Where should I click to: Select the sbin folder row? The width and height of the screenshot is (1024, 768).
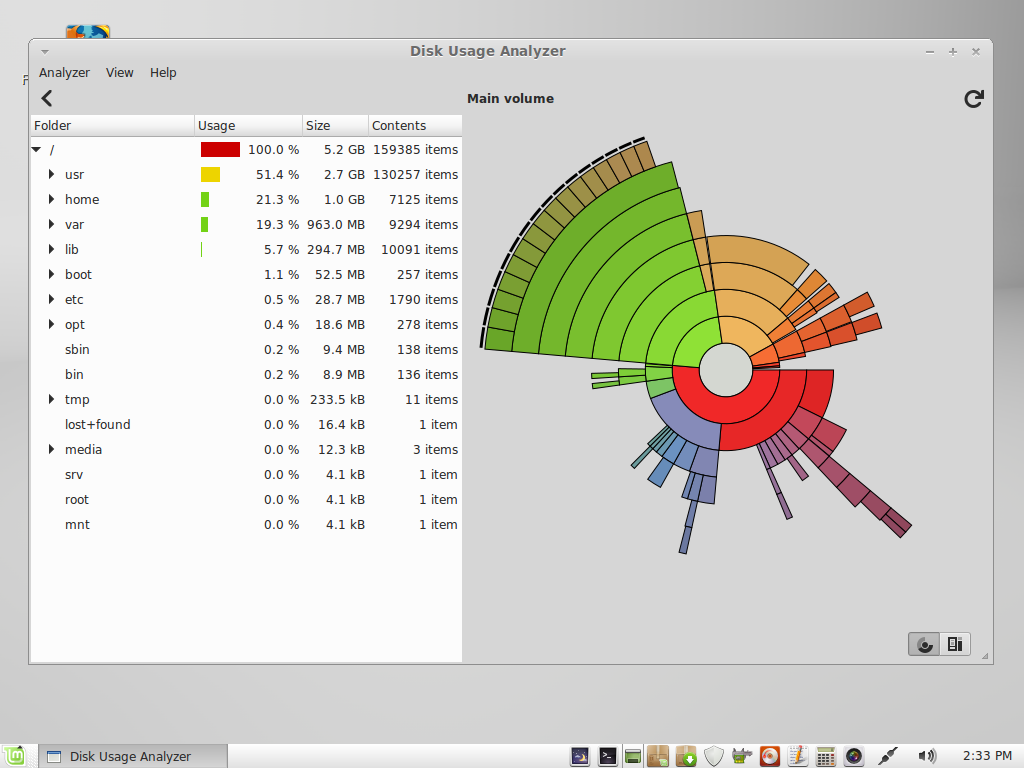pyautogui.click(x=77, y=350)
